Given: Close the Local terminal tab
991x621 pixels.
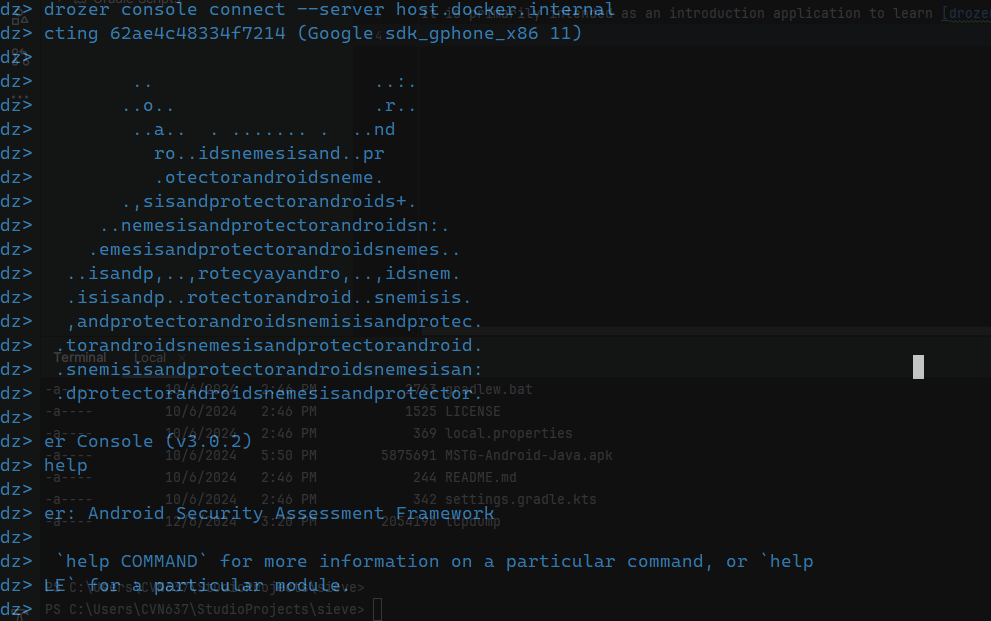Looking at the screenshot, I should [182, 358].
